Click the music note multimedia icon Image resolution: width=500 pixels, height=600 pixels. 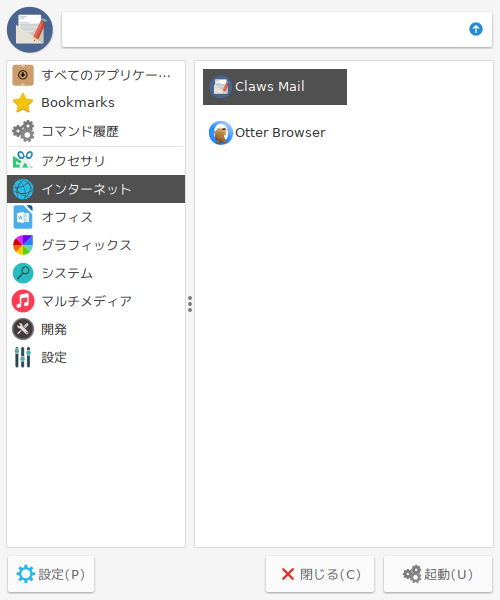pos(23,301)
